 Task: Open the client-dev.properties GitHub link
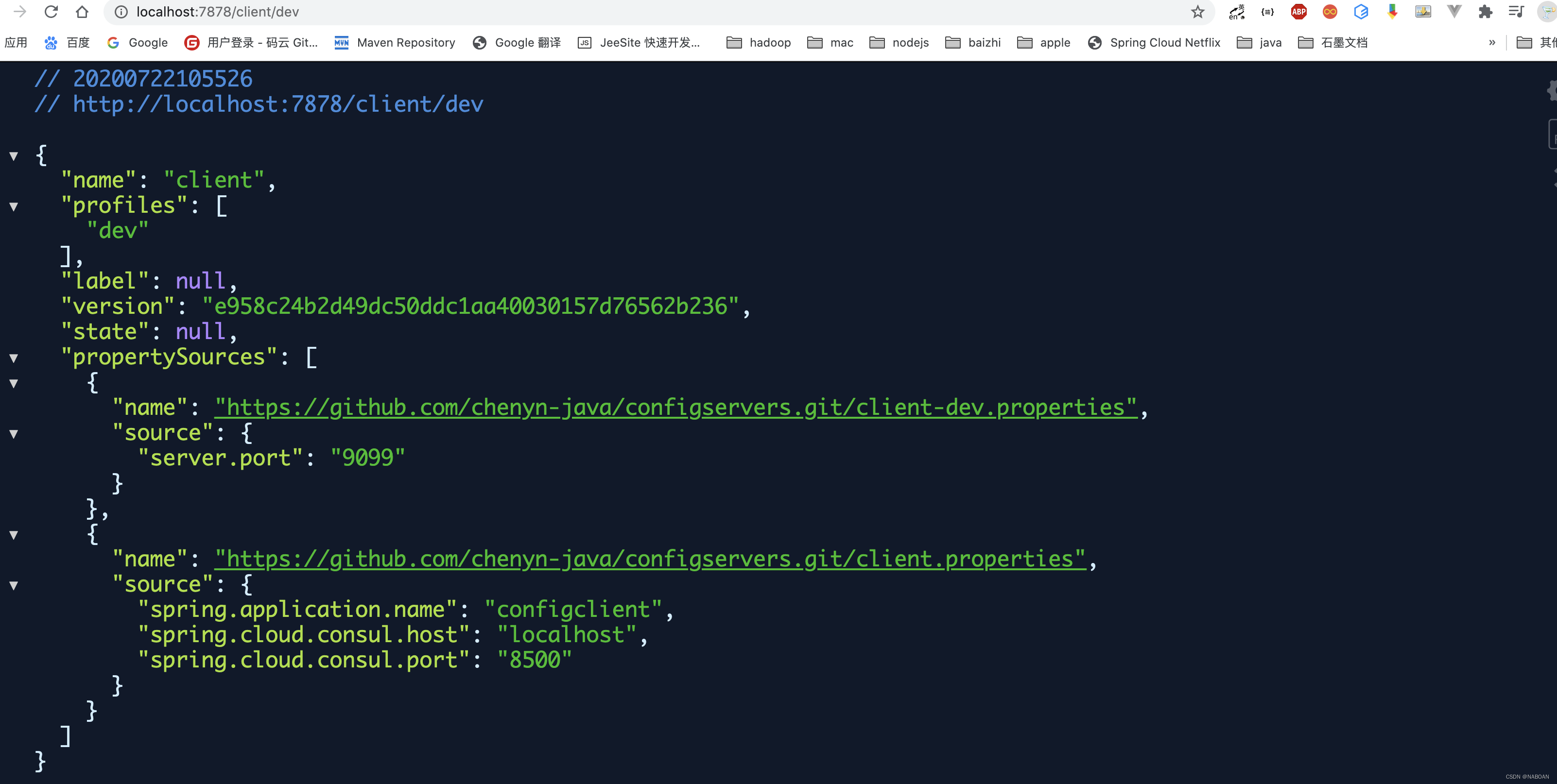(676, 408)
